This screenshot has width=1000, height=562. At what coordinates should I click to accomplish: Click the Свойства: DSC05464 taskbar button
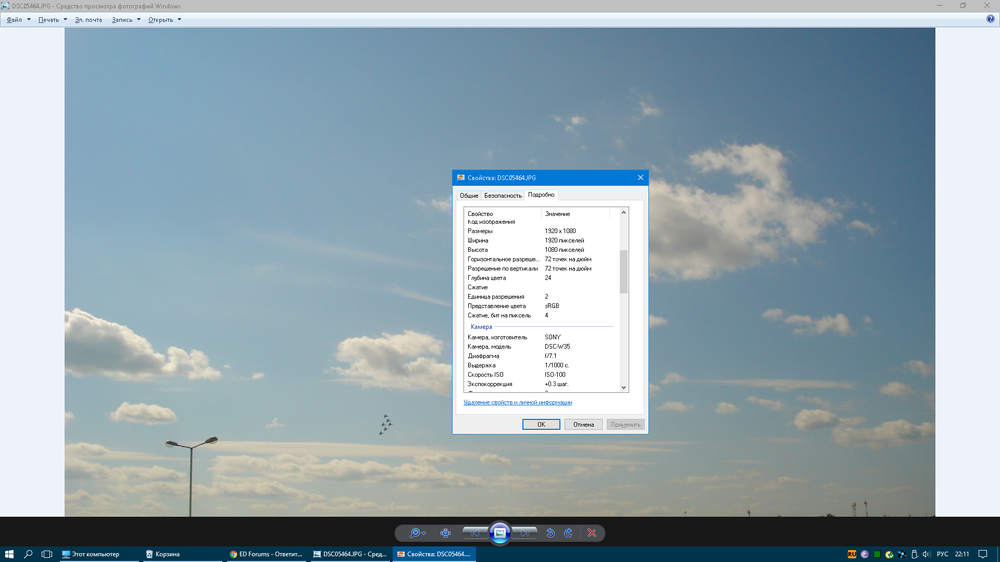tap(434, 554)
